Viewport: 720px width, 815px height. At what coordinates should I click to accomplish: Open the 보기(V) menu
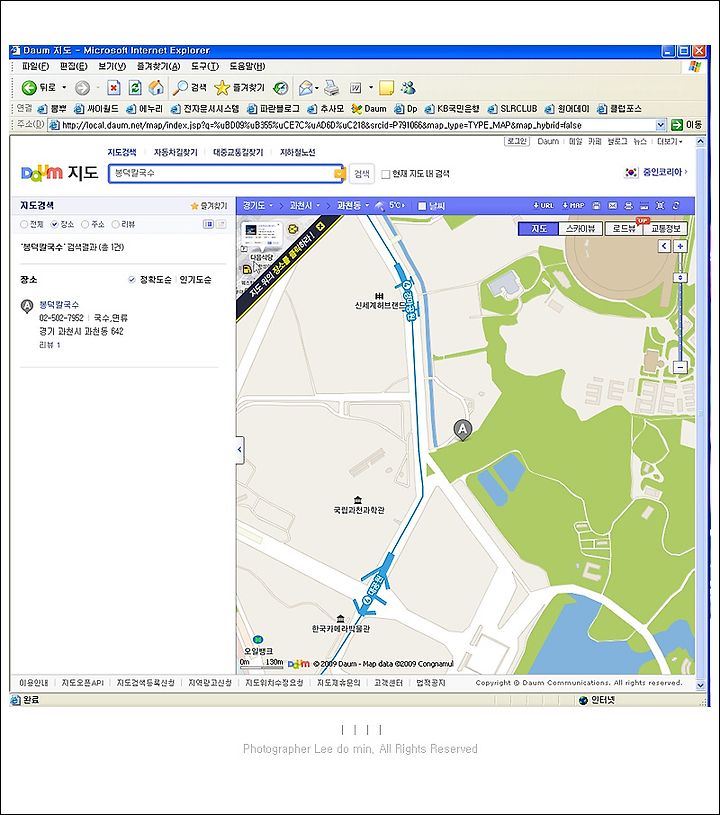112,67
